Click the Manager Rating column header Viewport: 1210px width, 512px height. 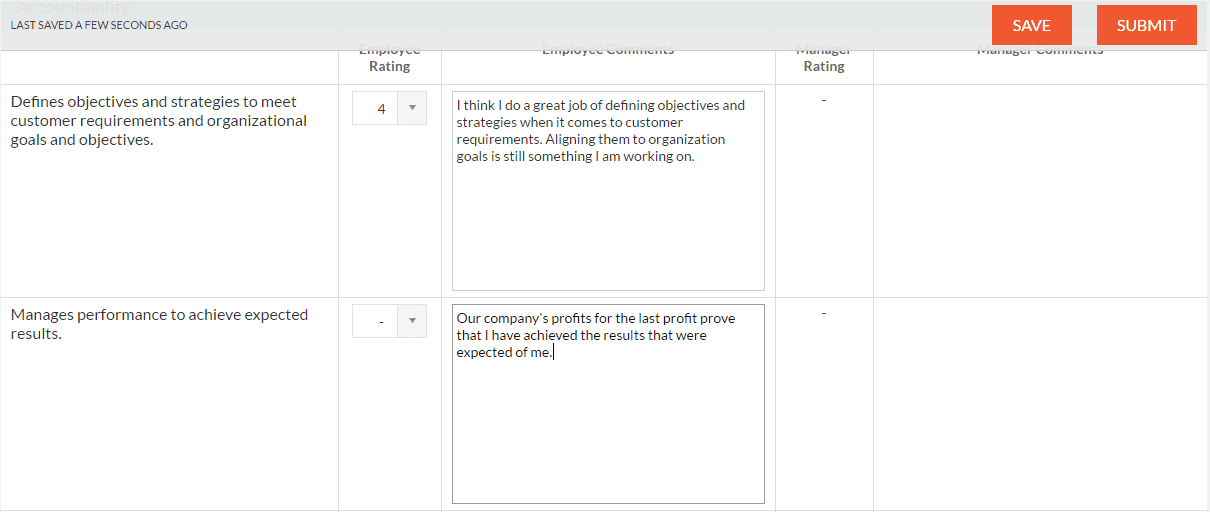click(824, 58)
